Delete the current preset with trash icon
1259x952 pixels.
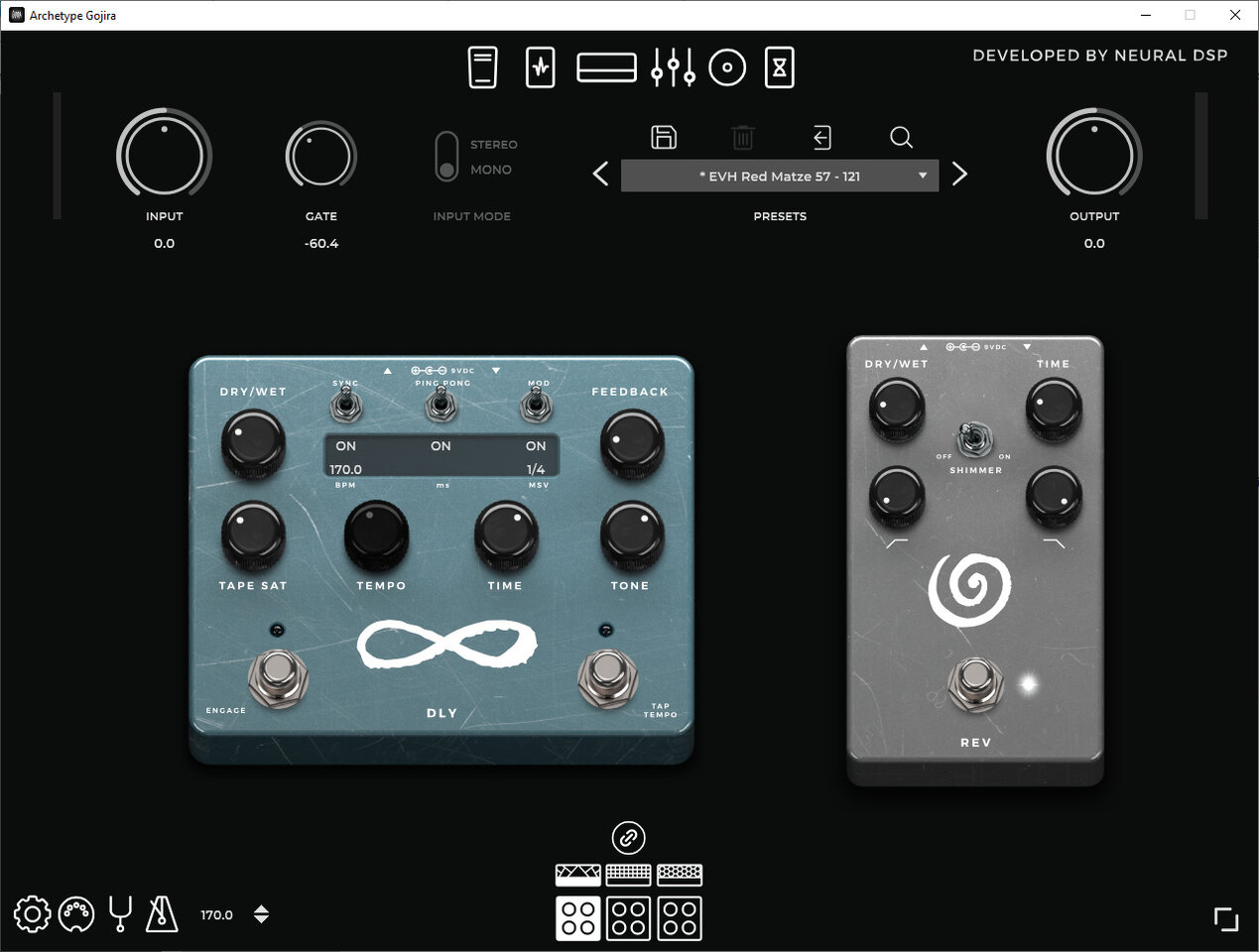point(743,137)
